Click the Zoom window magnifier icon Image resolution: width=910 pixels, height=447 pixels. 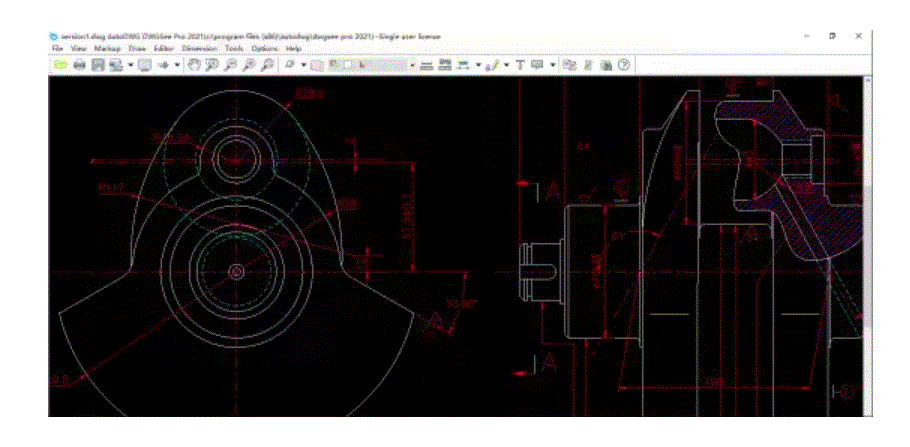[212, 64]
